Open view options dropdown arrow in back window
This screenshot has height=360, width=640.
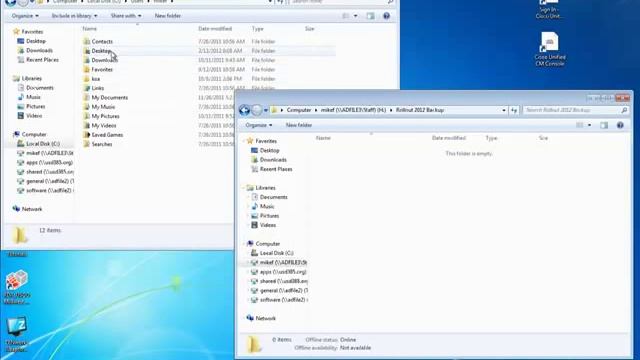pos(356,16)
